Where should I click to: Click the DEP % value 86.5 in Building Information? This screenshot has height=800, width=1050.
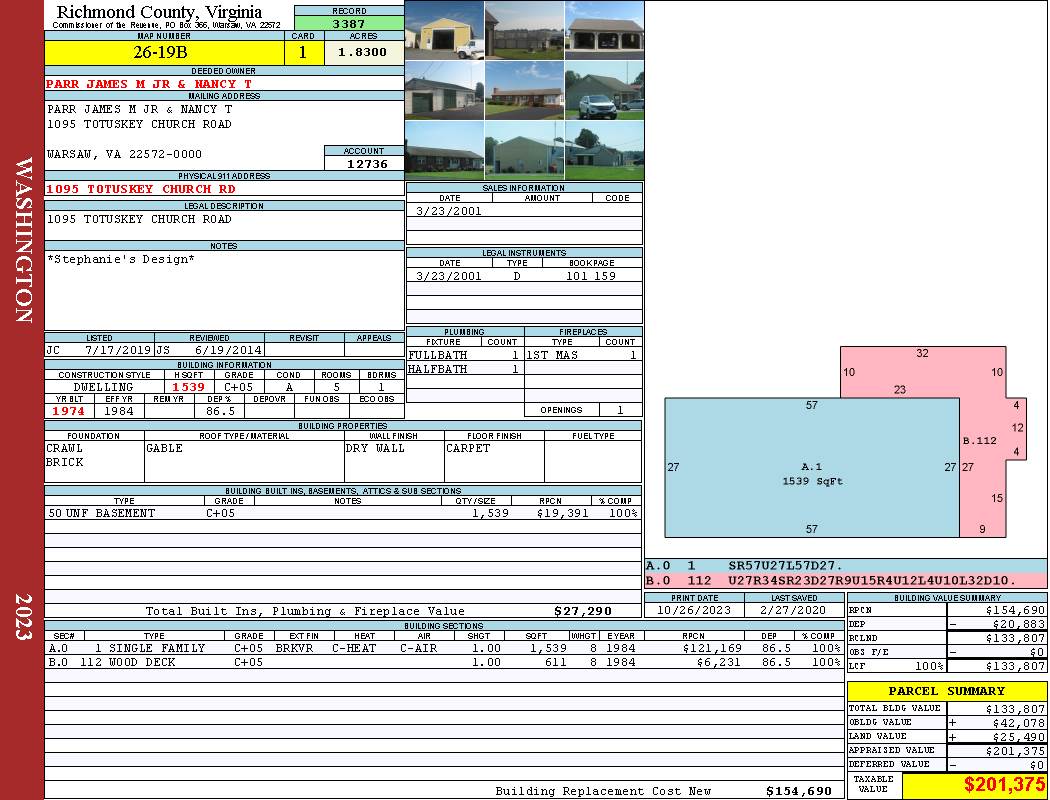coord(220,411)
